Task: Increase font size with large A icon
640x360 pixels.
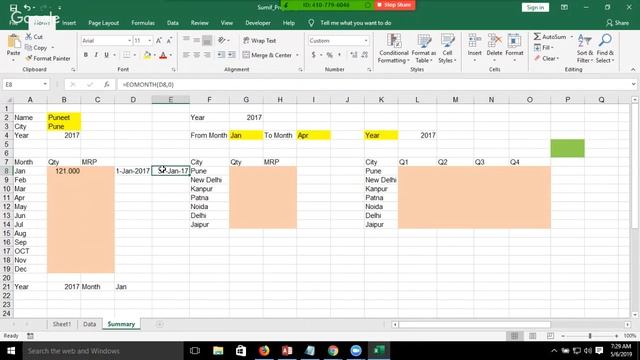Action: [x=159, y=40]
